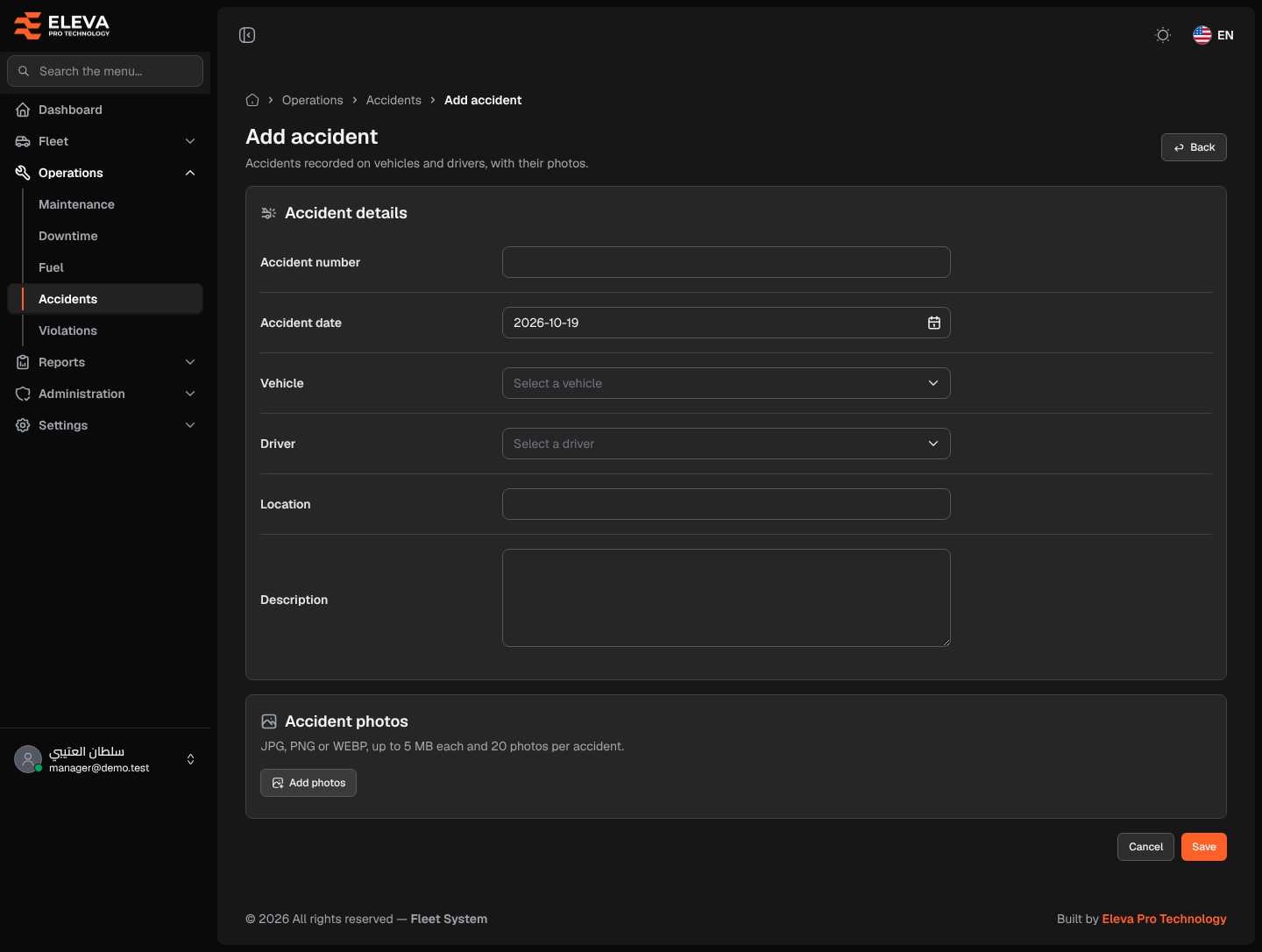
Task: Click the user avatar in the sidebar footer
Action: [28, 759]
